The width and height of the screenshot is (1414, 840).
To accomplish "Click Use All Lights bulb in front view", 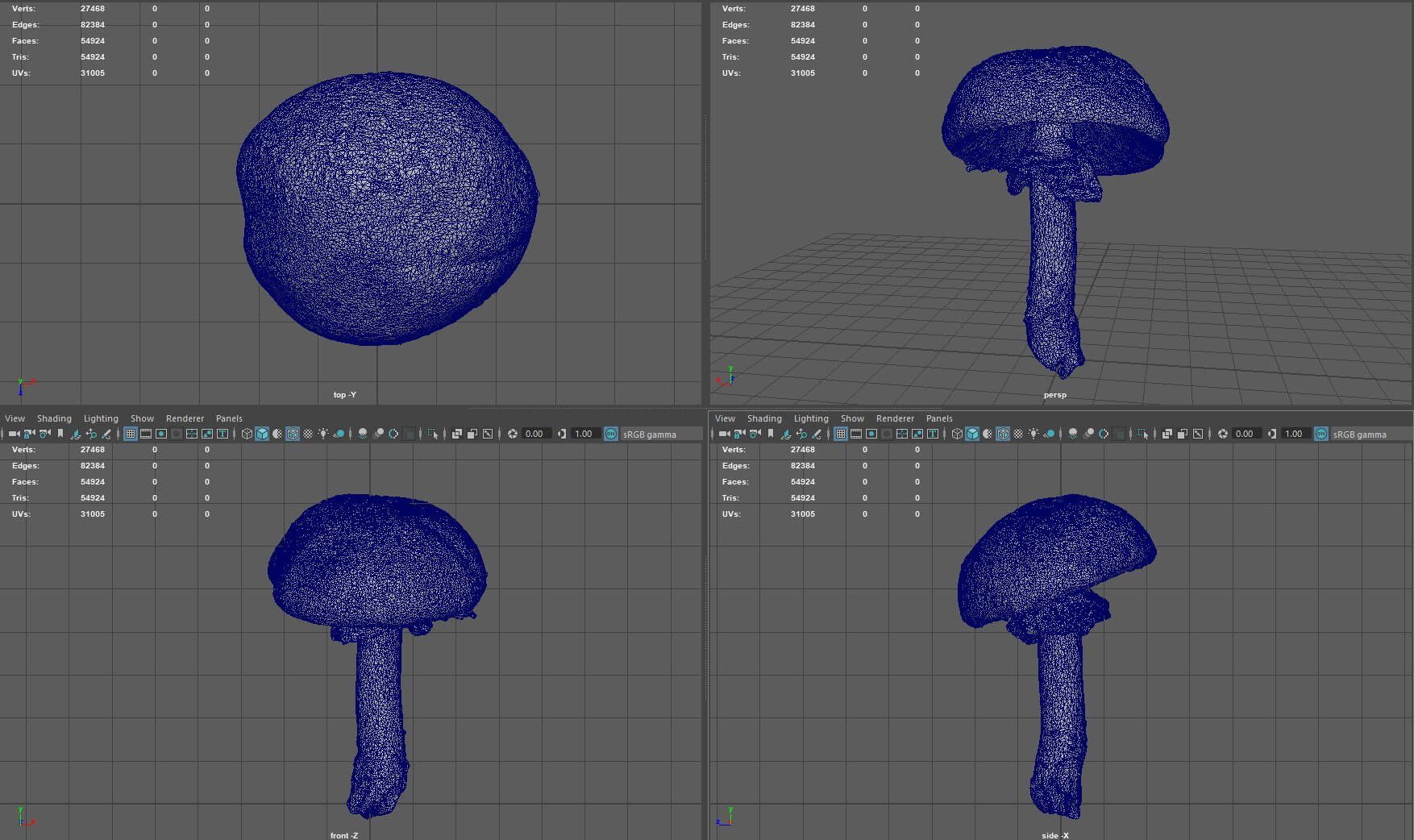I will tap(323, 434).
